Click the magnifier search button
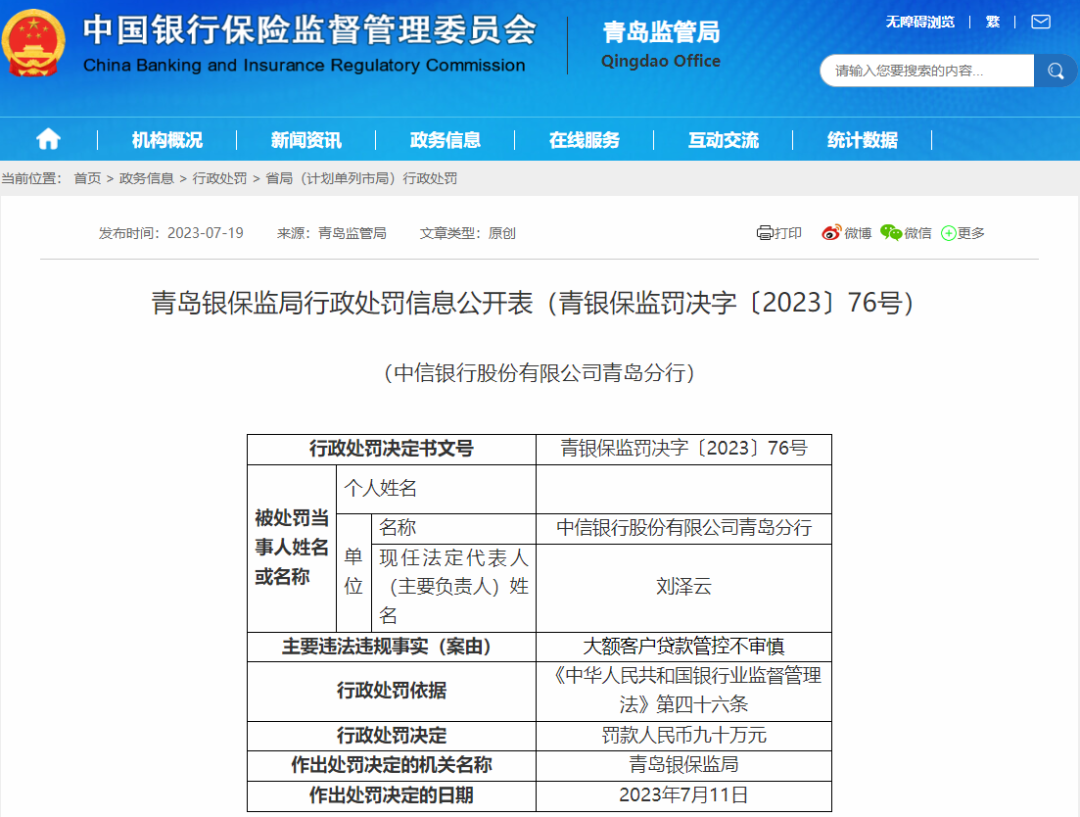The width and height of the screenshot is (1080, 817). 1055,71
